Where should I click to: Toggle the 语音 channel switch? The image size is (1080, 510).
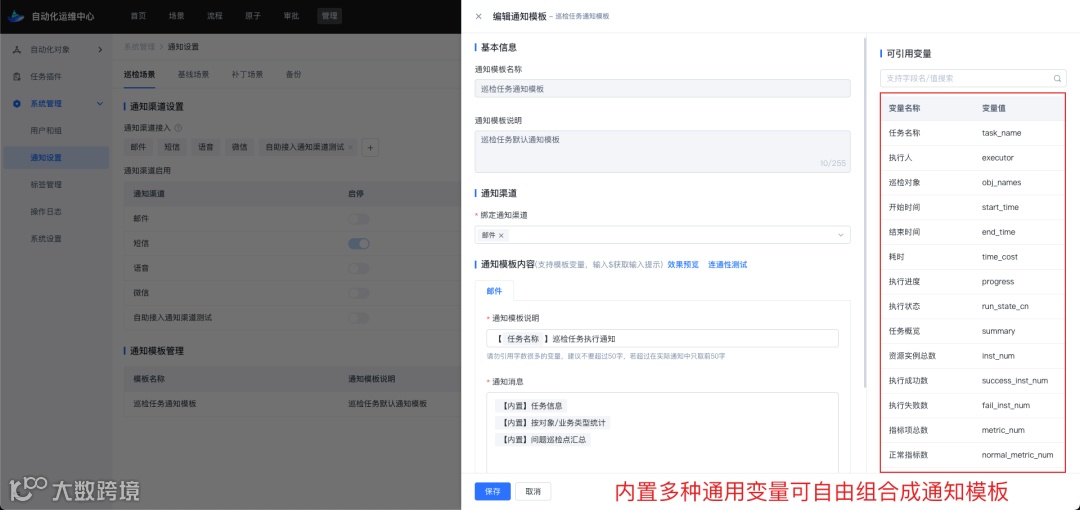[359, 268]
